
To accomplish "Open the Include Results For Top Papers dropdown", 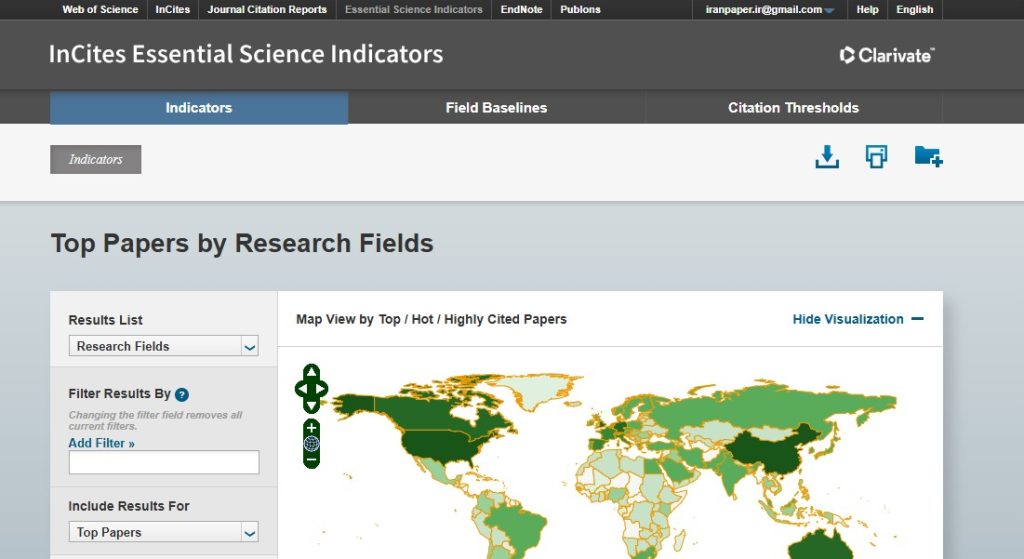I will 163,532.
